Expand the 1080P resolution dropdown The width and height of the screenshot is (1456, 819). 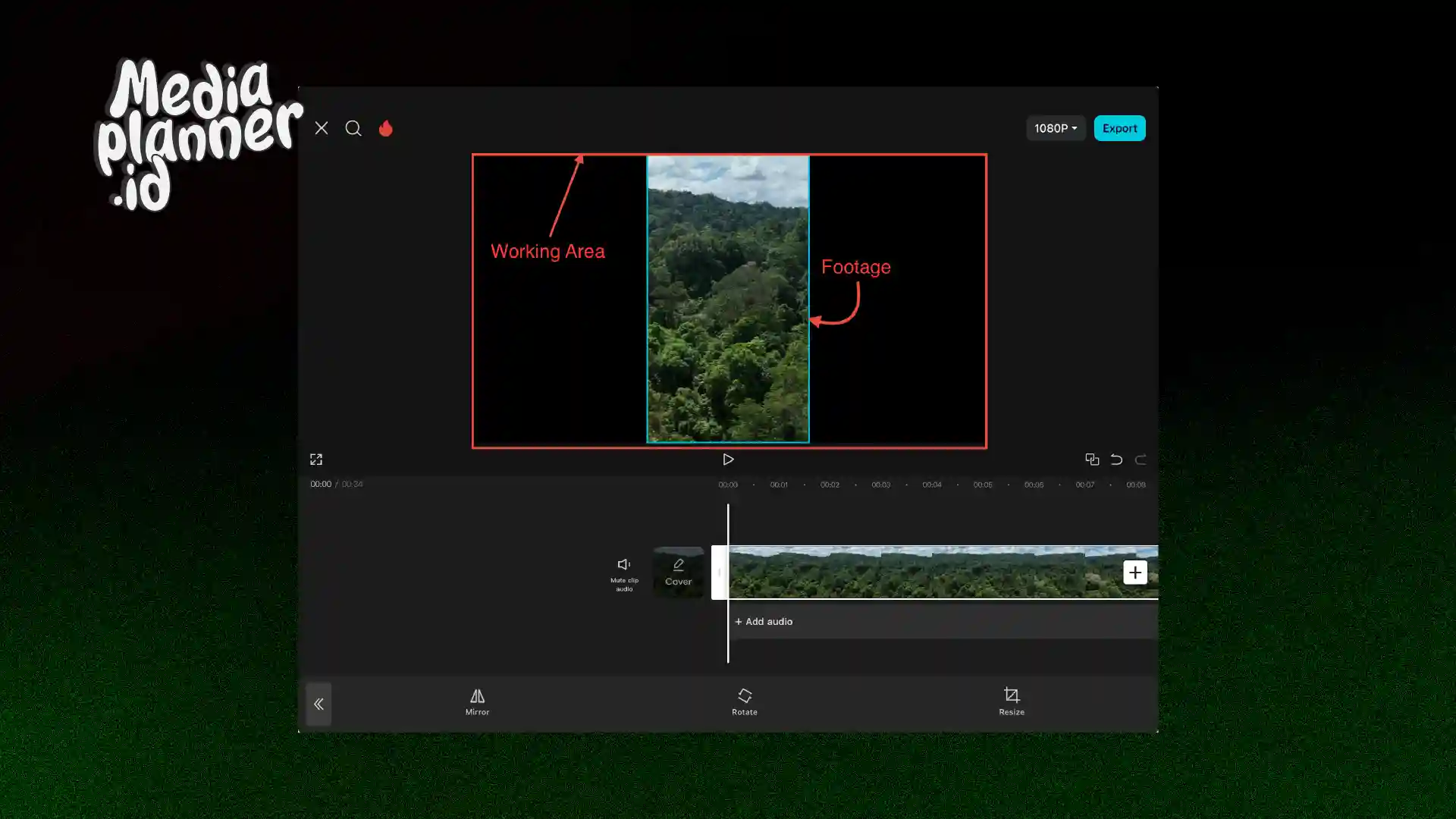coord(1054,127)
